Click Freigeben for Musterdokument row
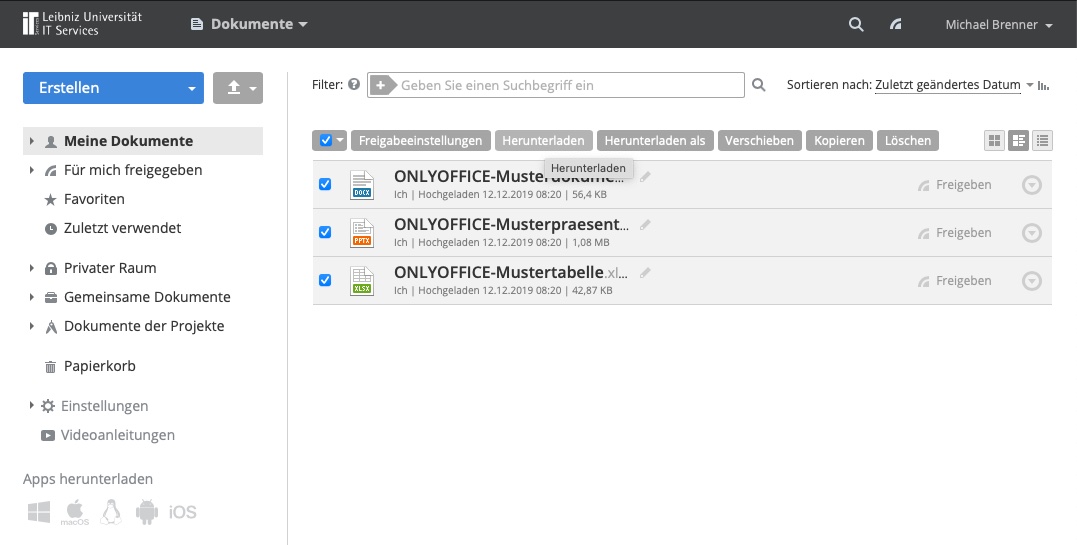This screenshot has height=545, width=1077. tap(955, 185)
